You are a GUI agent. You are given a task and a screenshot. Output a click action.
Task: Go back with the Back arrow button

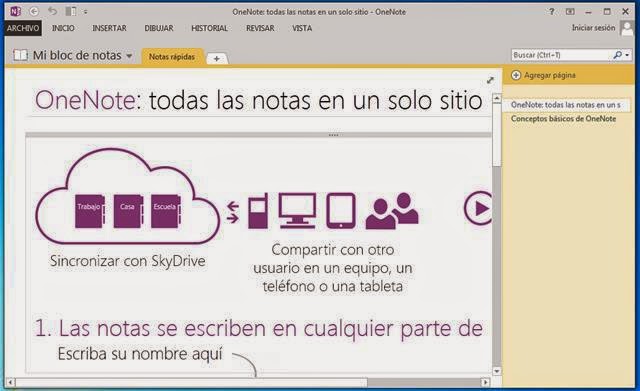tap(34, 11)
